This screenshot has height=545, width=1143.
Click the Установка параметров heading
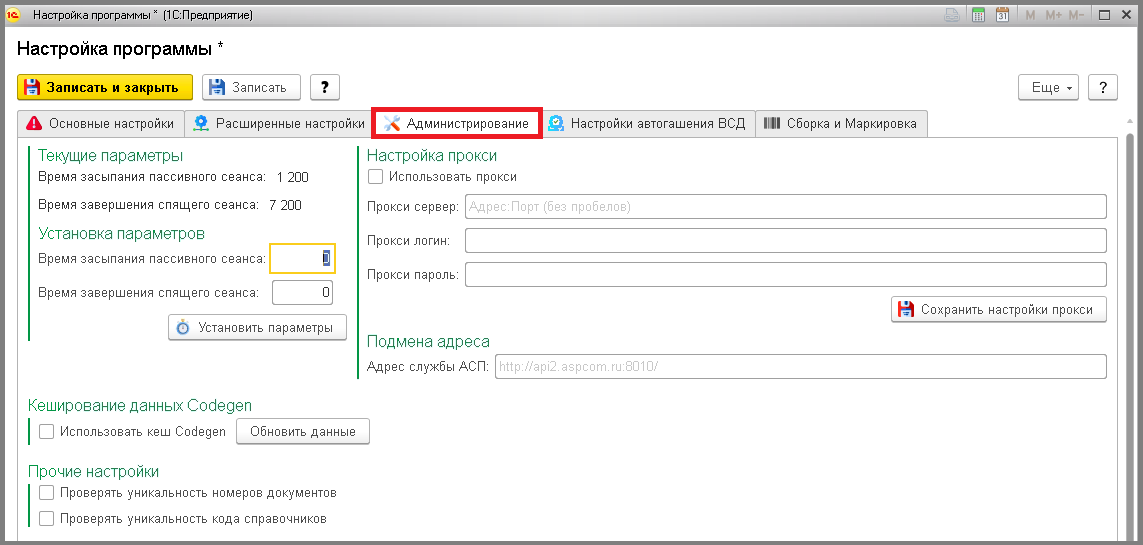coord(121,233)
